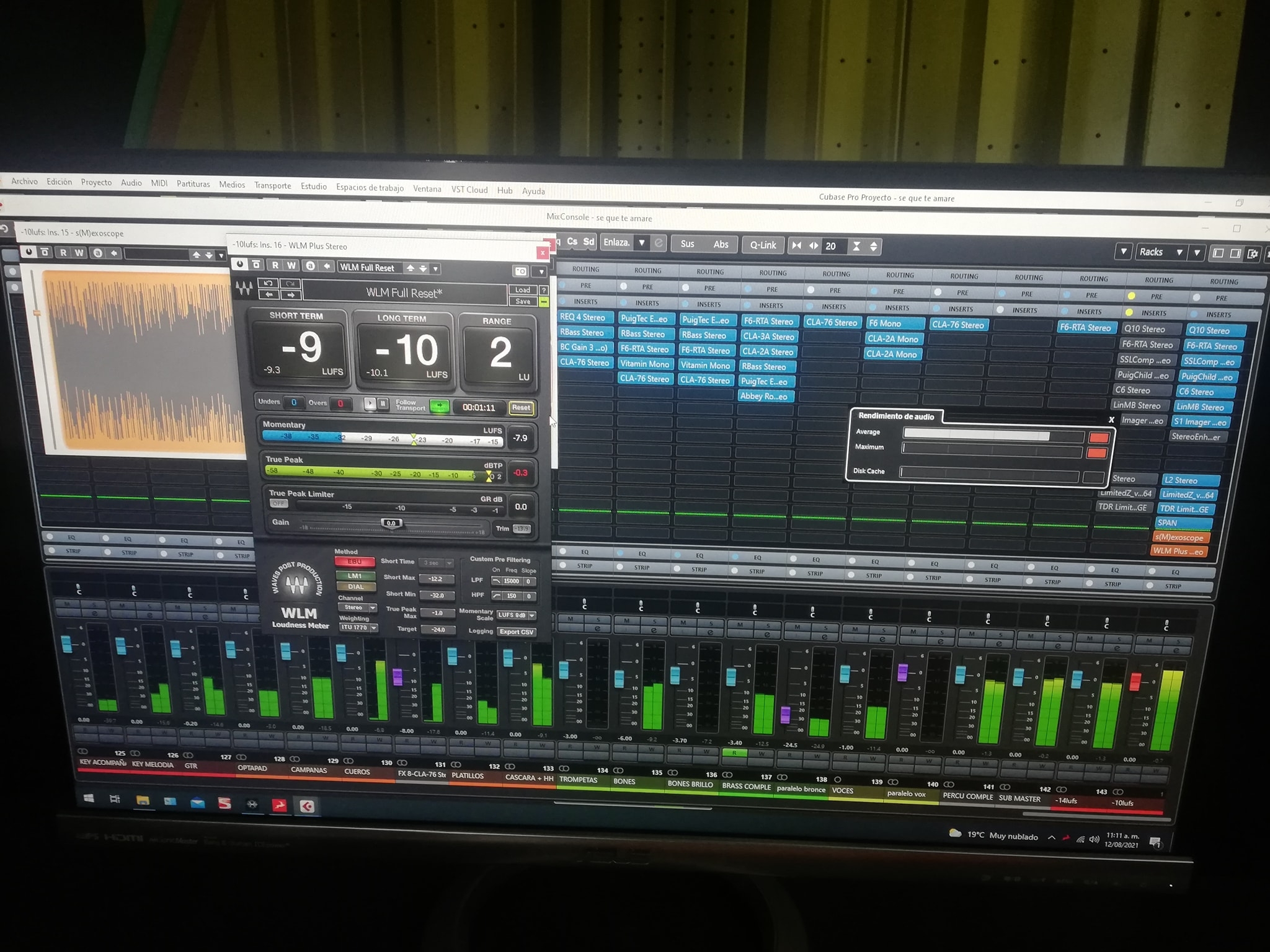Open the Channel Stereo dropdown in WLM

[358, 607]
